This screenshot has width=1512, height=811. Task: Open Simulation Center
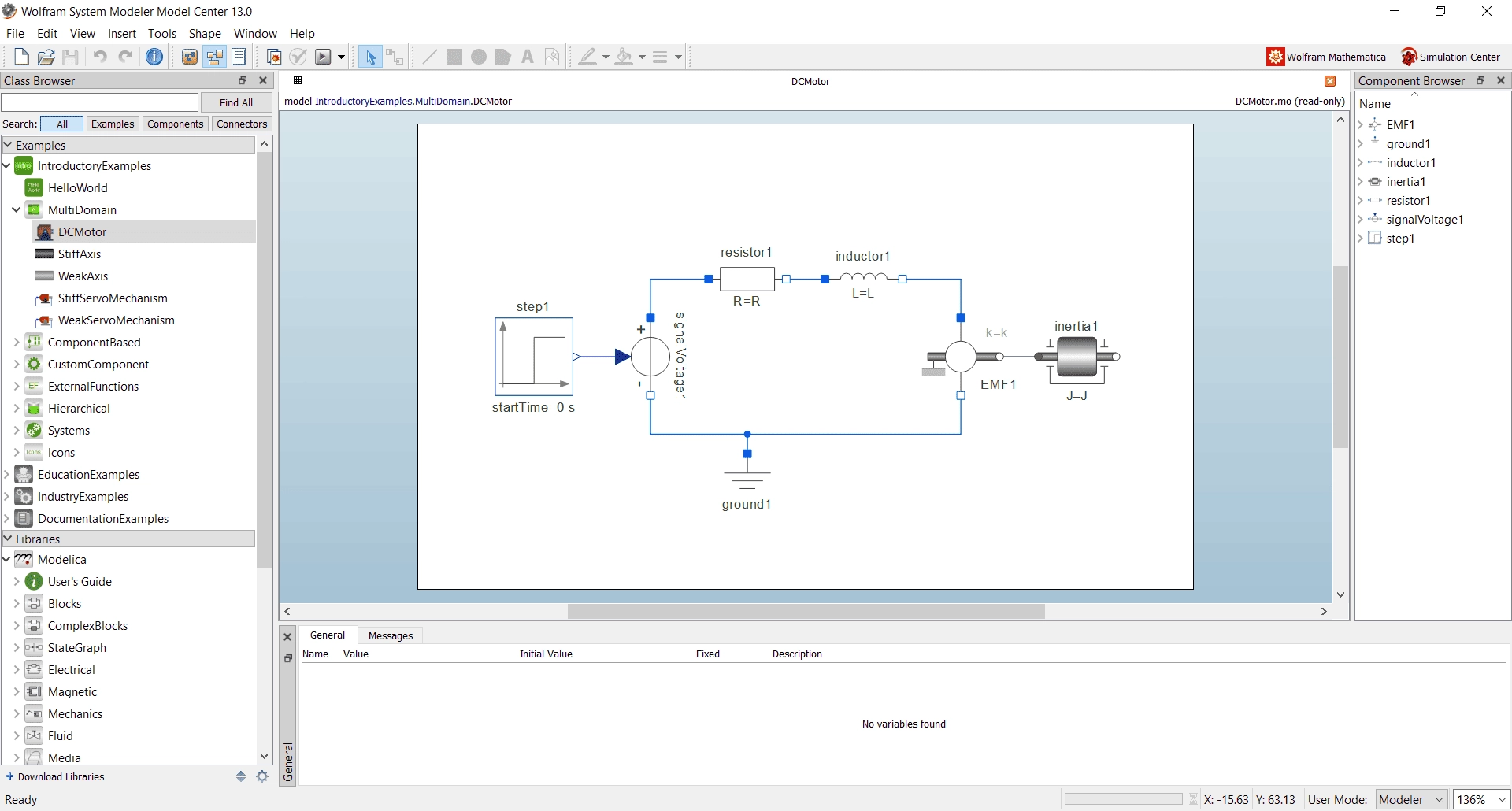coord(1451,57)
